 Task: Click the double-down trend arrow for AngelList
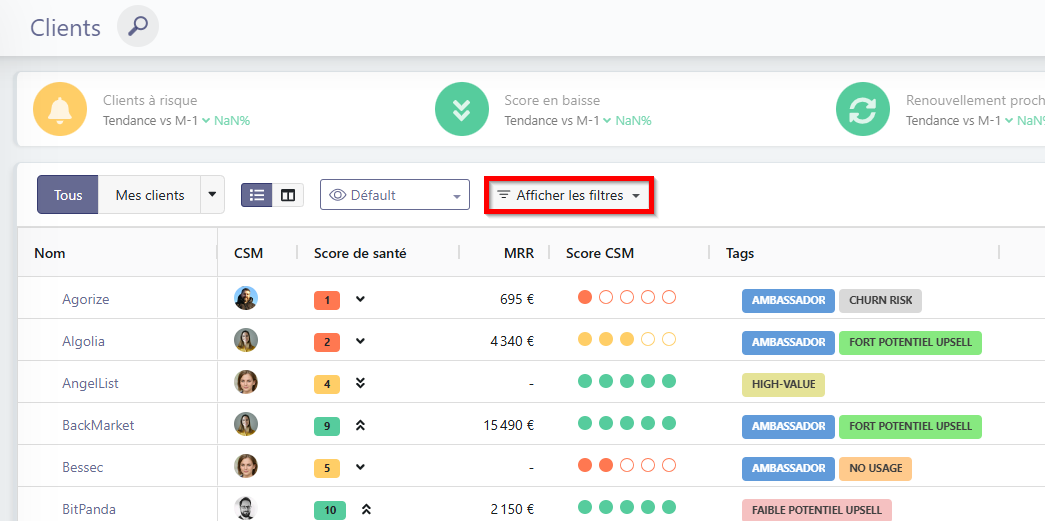pyautogui.click(x=361, y=382)
